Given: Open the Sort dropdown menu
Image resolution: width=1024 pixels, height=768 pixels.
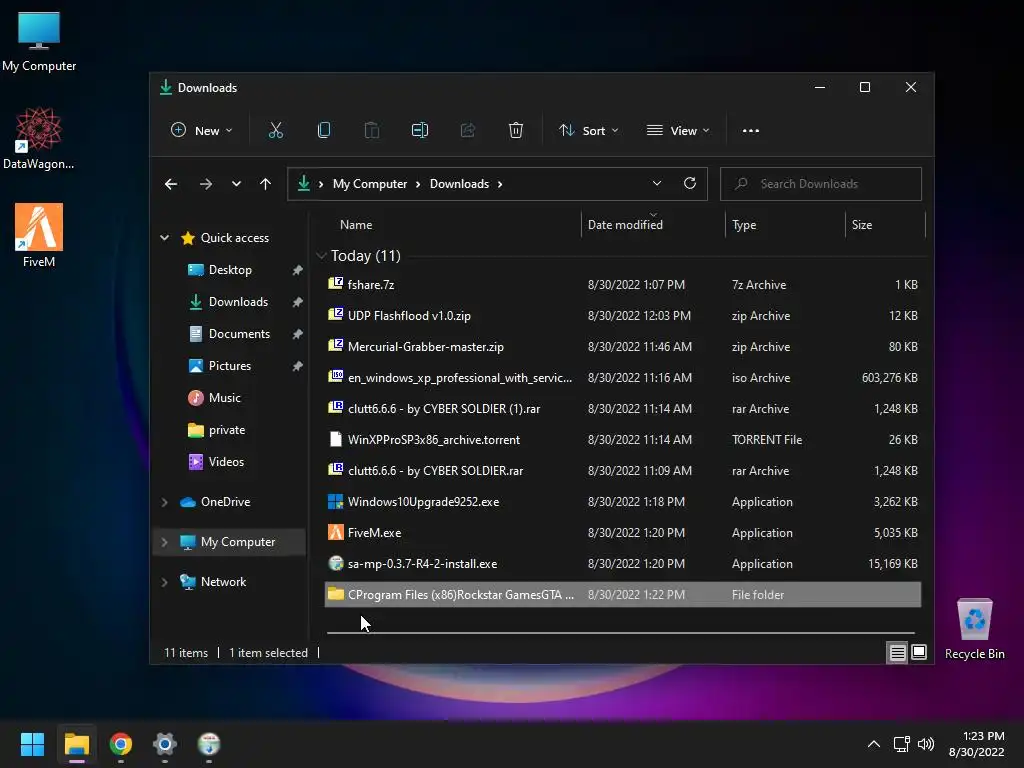Looking at the screenshot, I should (x=588, y=131).
